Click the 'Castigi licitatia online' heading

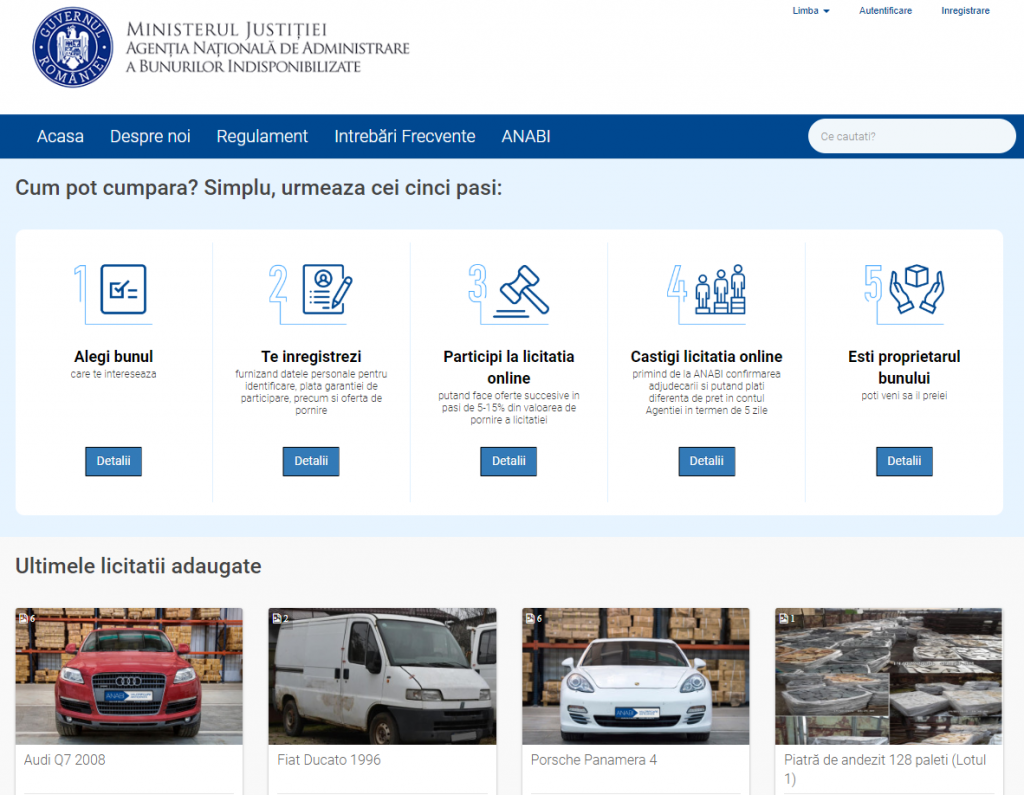pyautogui.click(x=707, y=357)
